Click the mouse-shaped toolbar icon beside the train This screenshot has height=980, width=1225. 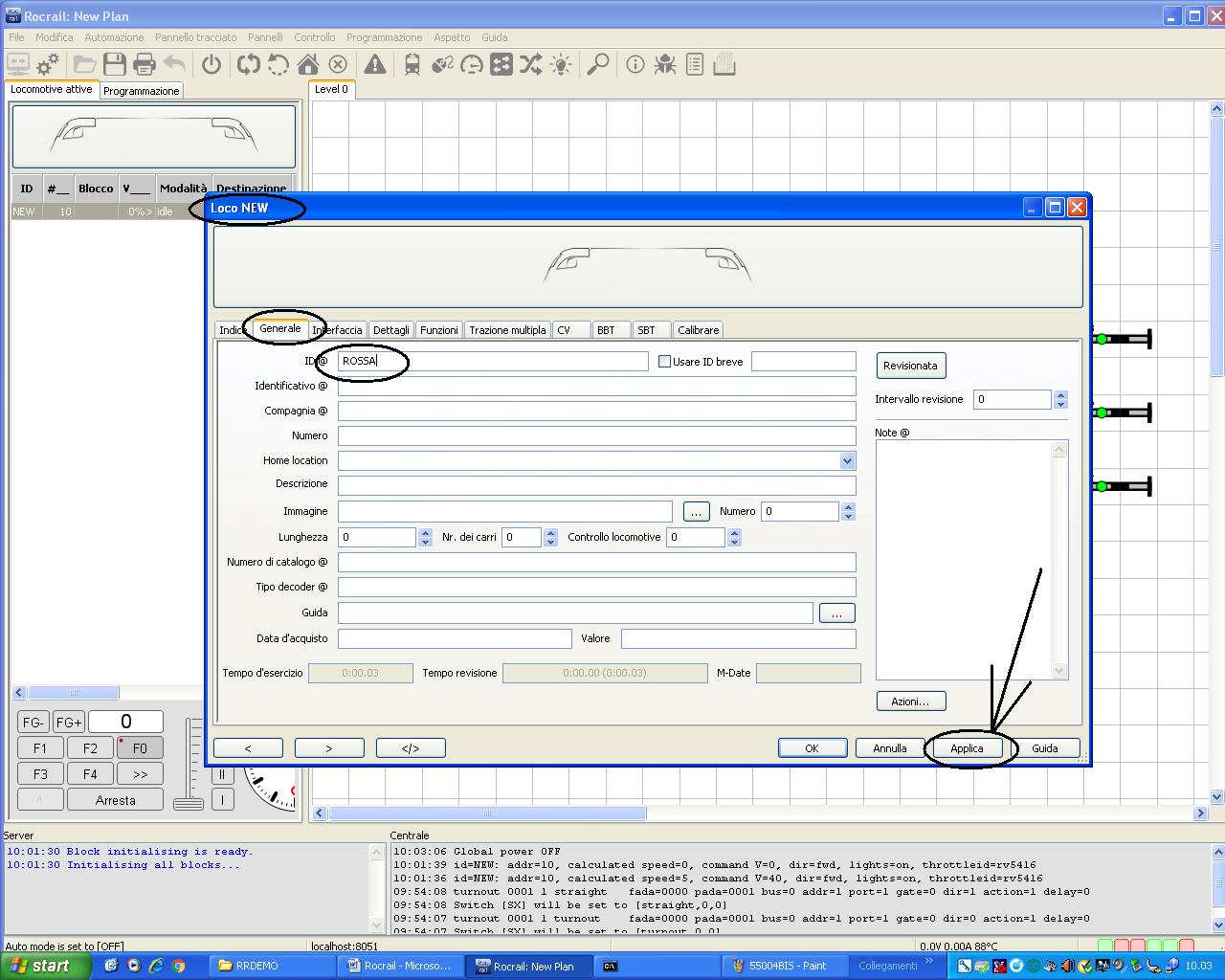[442, 64]
